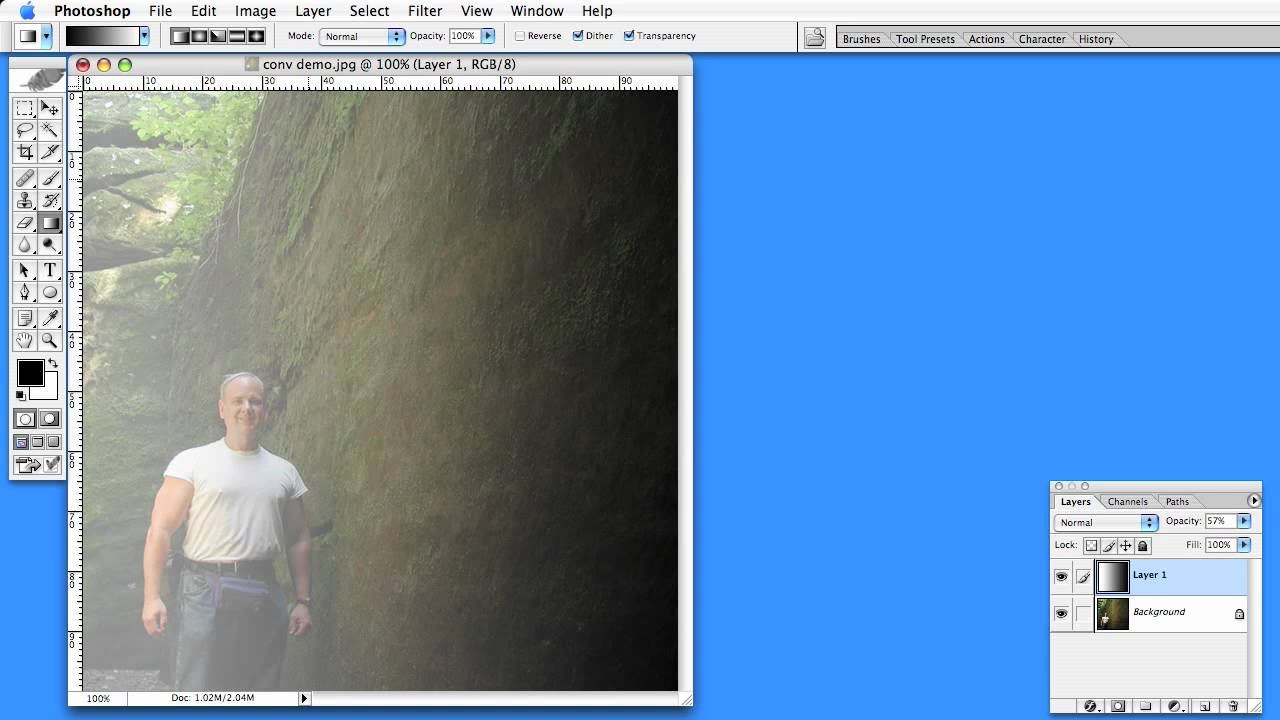Create a new layer via Layers panel icon
1280x720 pixels.
1205,706
